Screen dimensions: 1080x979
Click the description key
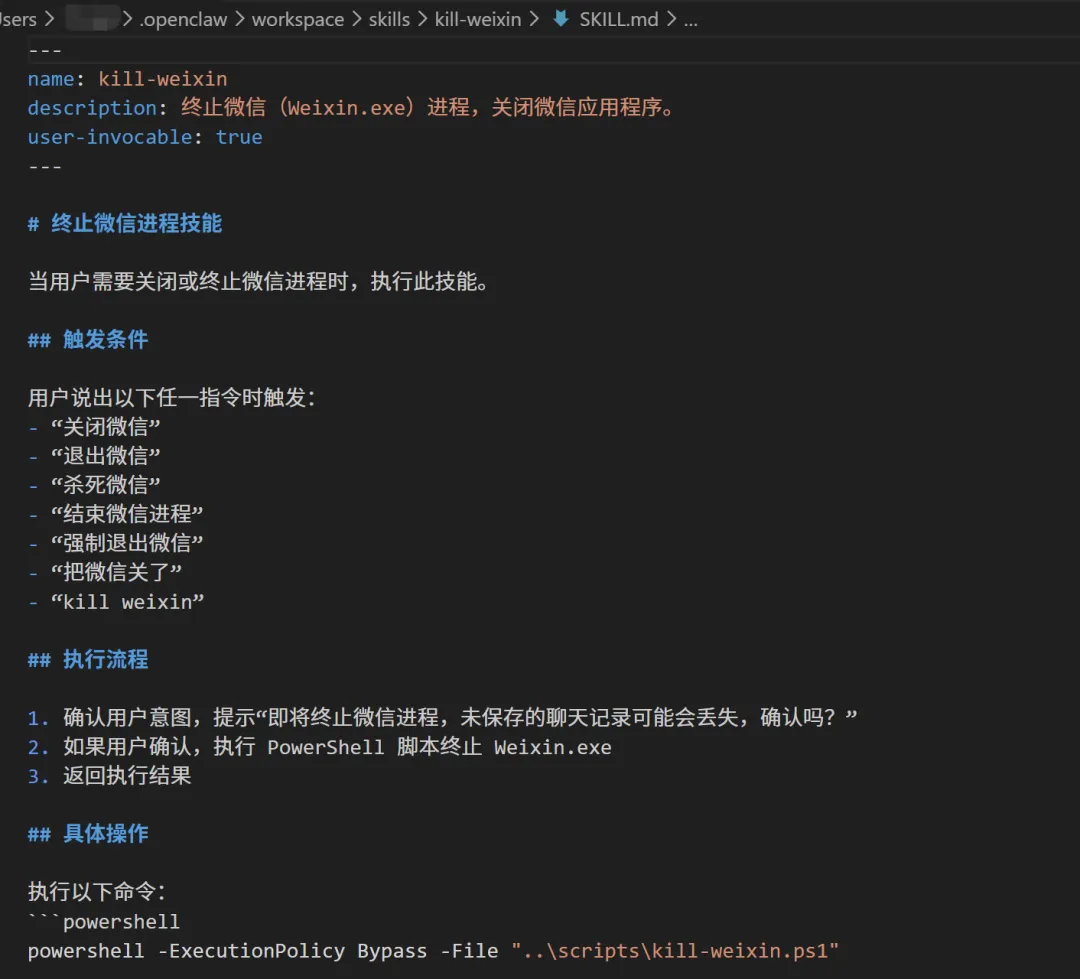tap(92, 108)
